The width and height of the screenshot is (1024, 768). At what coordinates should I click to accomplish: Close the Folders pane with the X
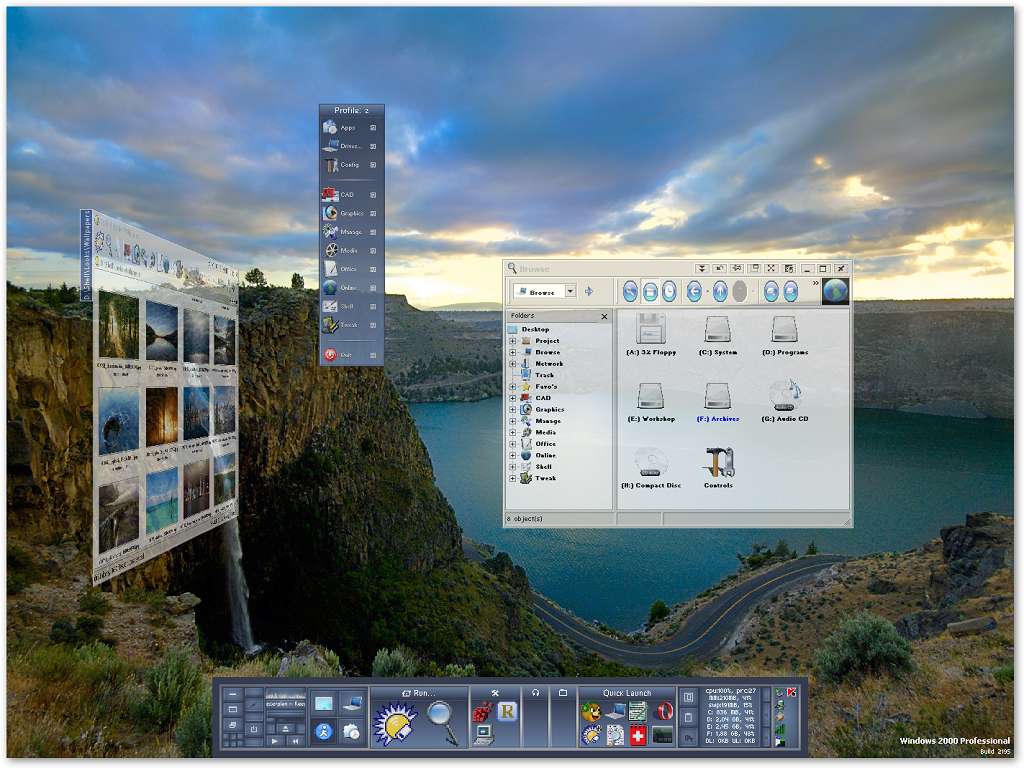(x=604, y=316)
